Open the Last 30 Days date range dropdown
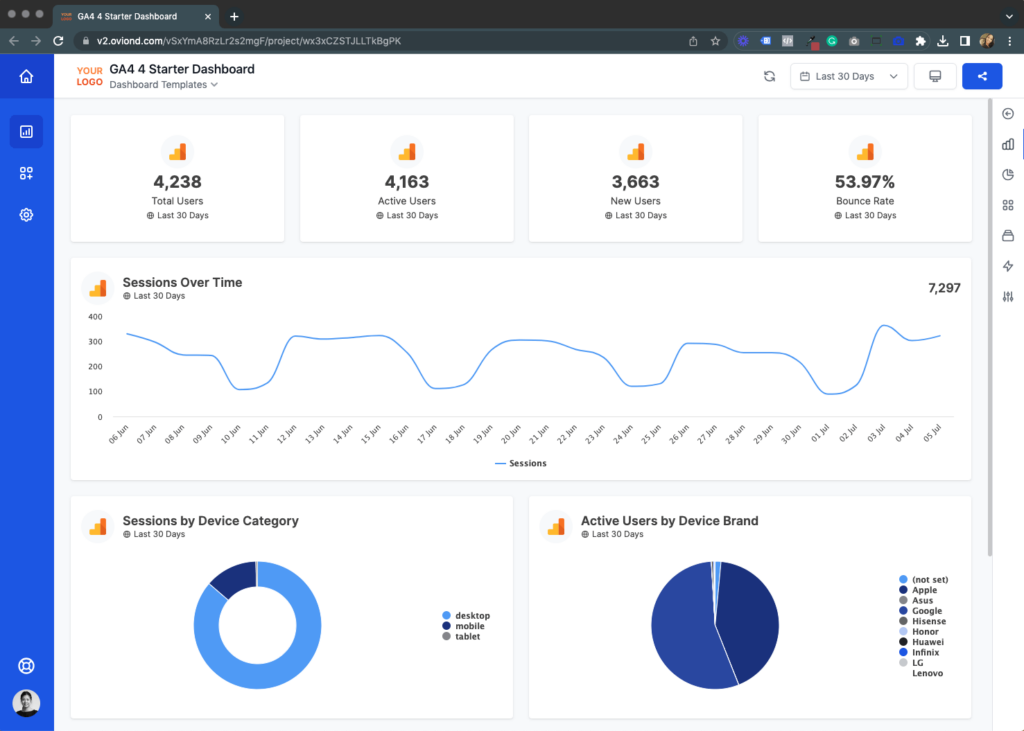Image resolution: width=1024 pixels, height=731 pixels. [848, 76]
